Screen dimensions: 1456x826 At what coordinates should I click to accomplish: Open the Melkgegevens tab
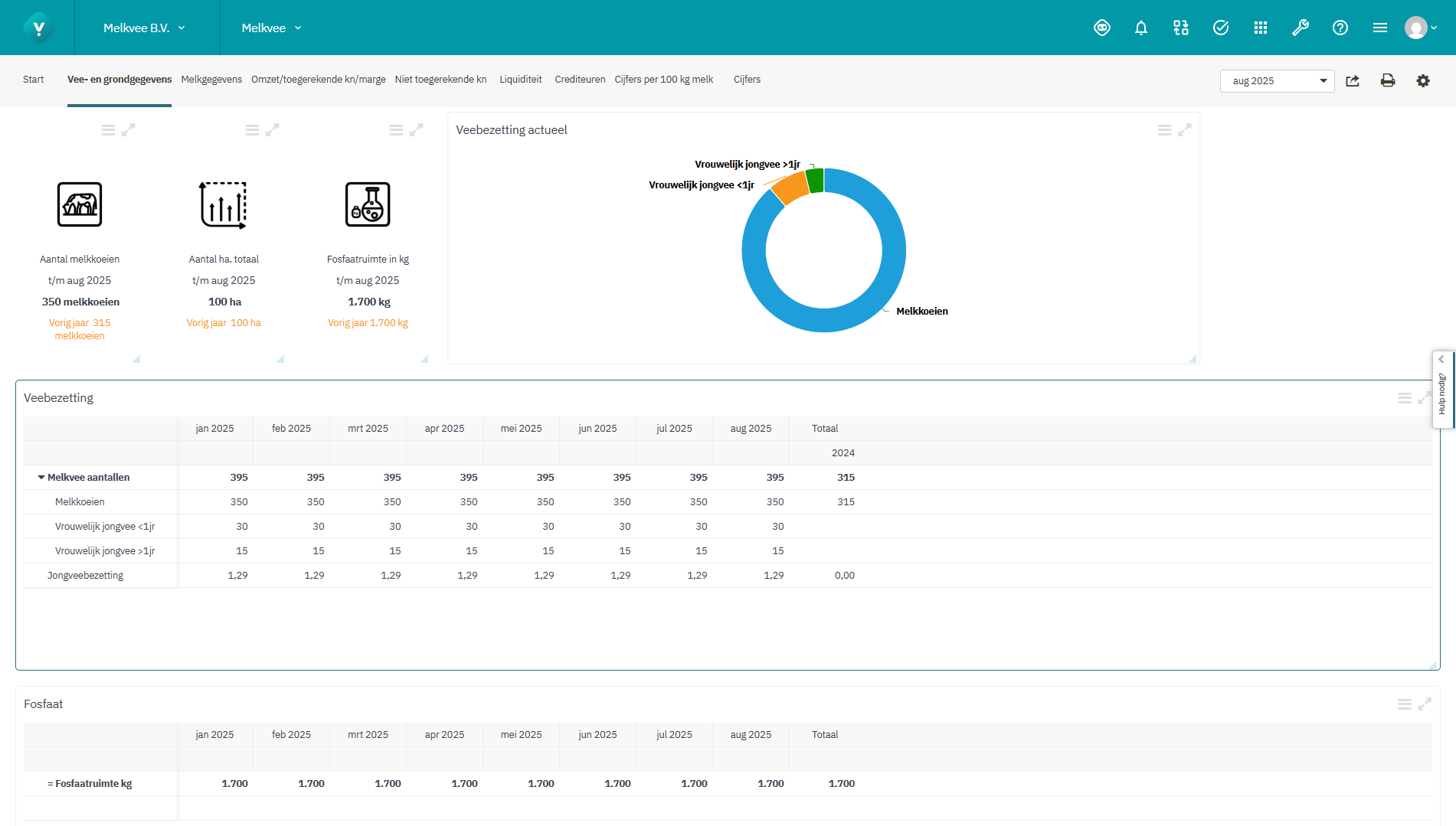211,79
